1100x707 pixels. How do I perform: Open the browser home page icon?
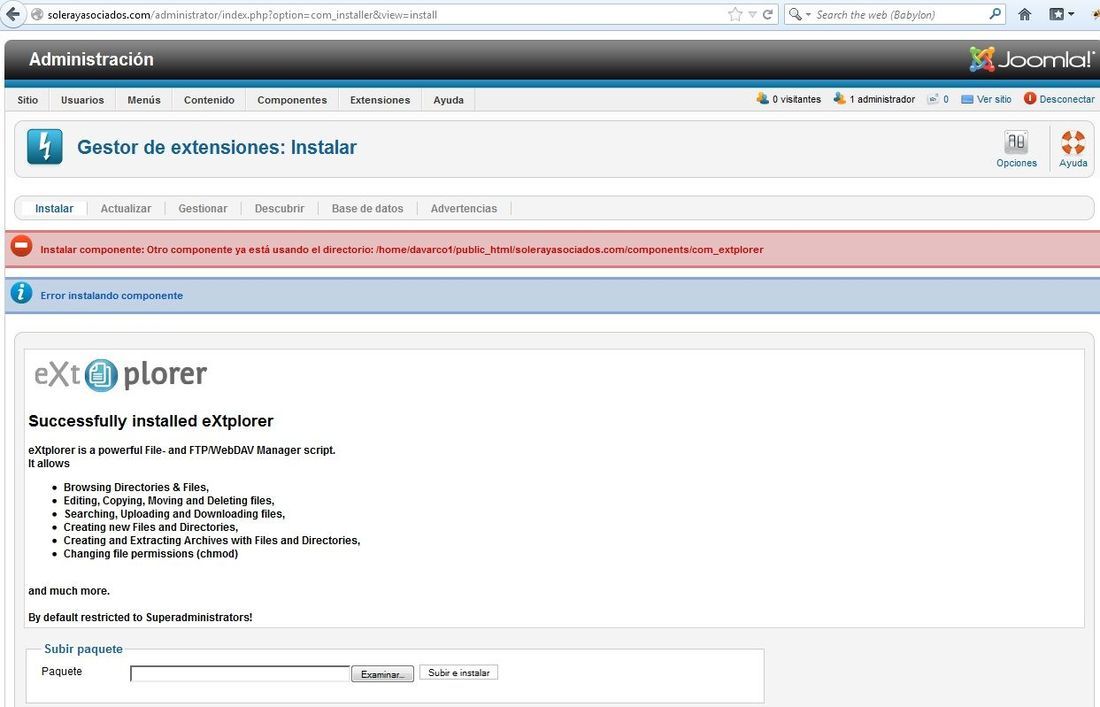pyautogui.click(x=1025, y=14)
